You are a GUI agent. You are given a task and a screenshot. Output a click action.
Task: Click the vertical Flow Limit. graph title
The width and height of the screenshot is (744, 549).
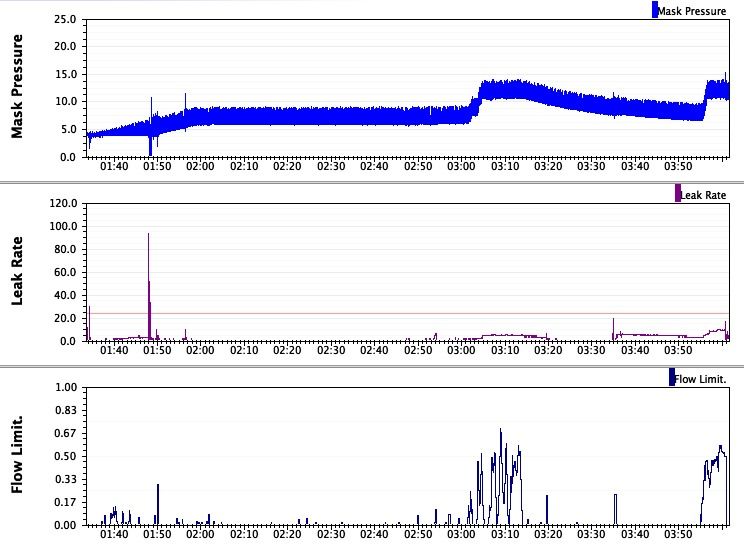click(x=17, y=456)
